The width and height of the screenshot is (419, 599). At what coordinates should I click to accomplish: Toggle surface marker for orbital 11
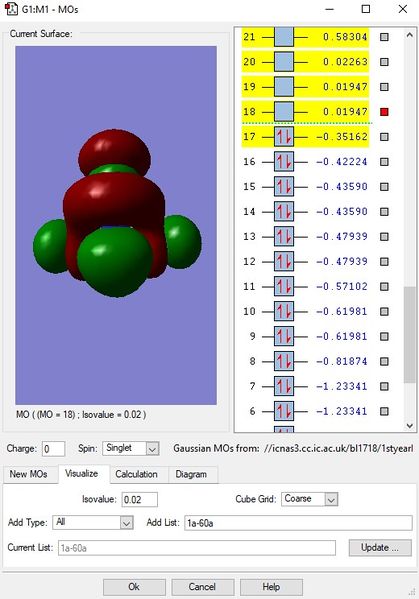pyautogui.click(x=384, y=287)
